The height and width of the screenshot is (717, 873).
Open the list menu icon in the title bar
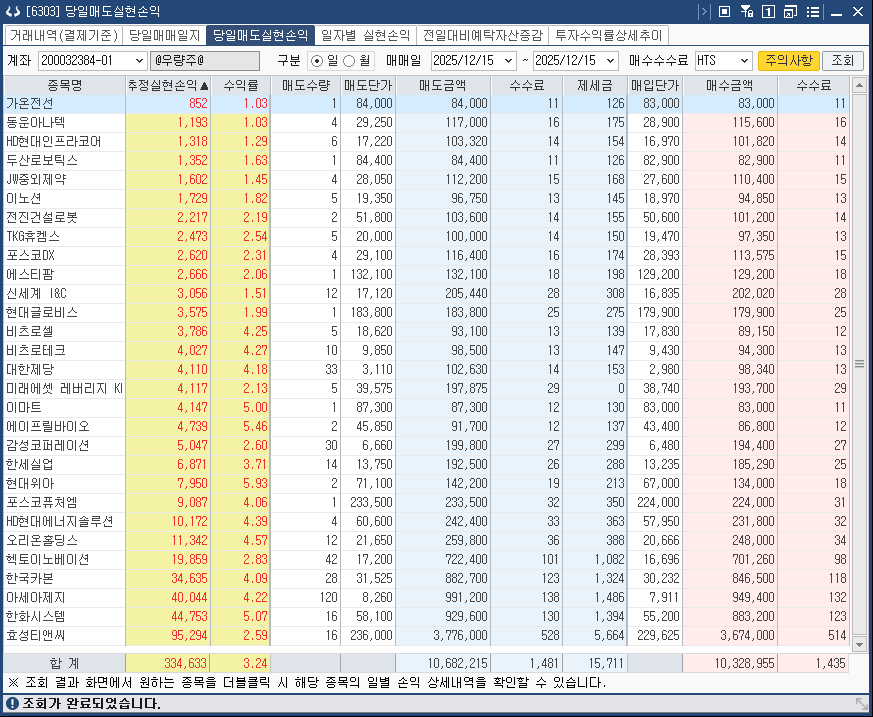[x=814, y=11]
